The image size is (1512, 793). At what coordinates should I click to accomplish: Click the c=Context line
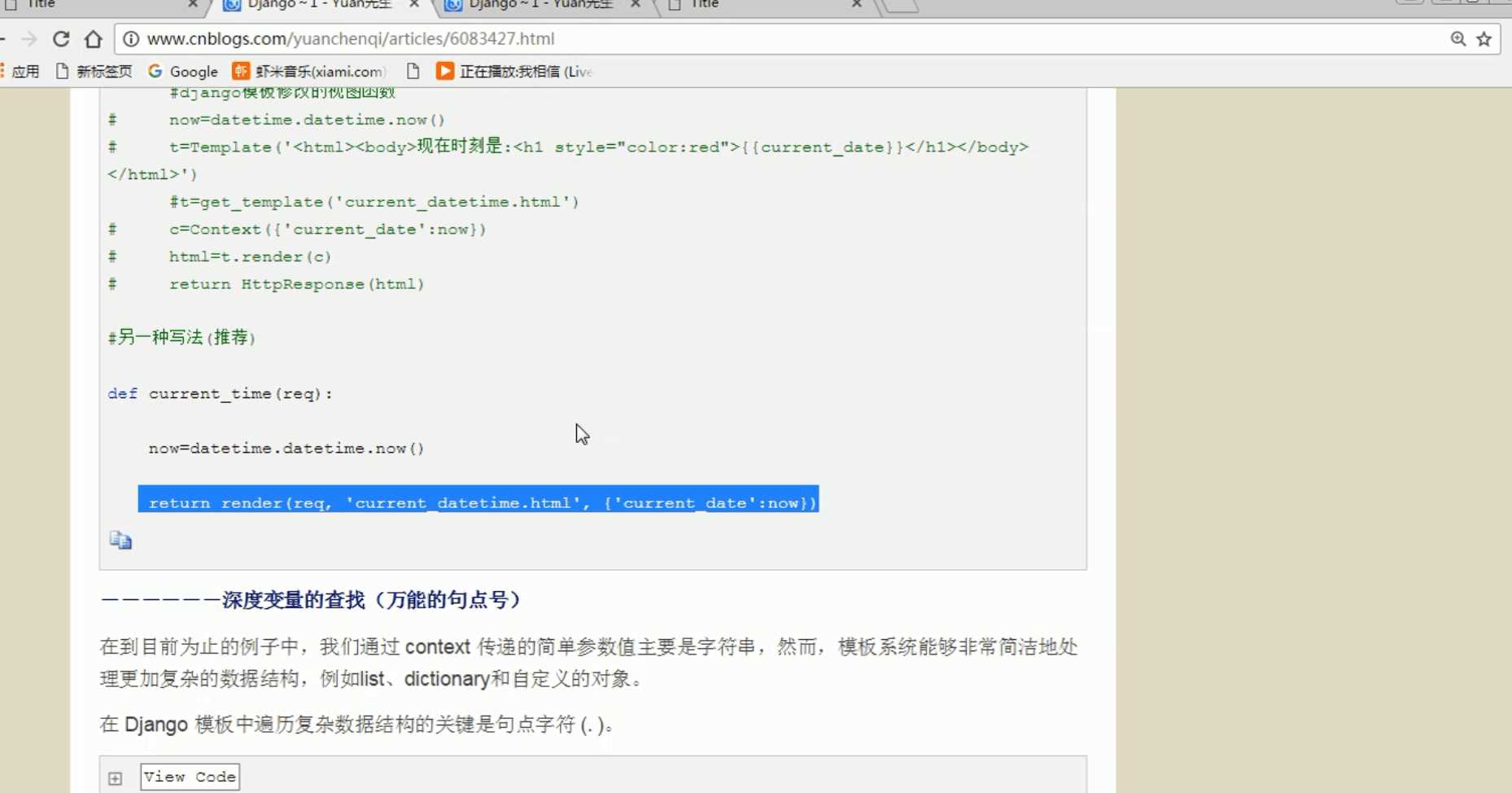(x=327, y=230)
